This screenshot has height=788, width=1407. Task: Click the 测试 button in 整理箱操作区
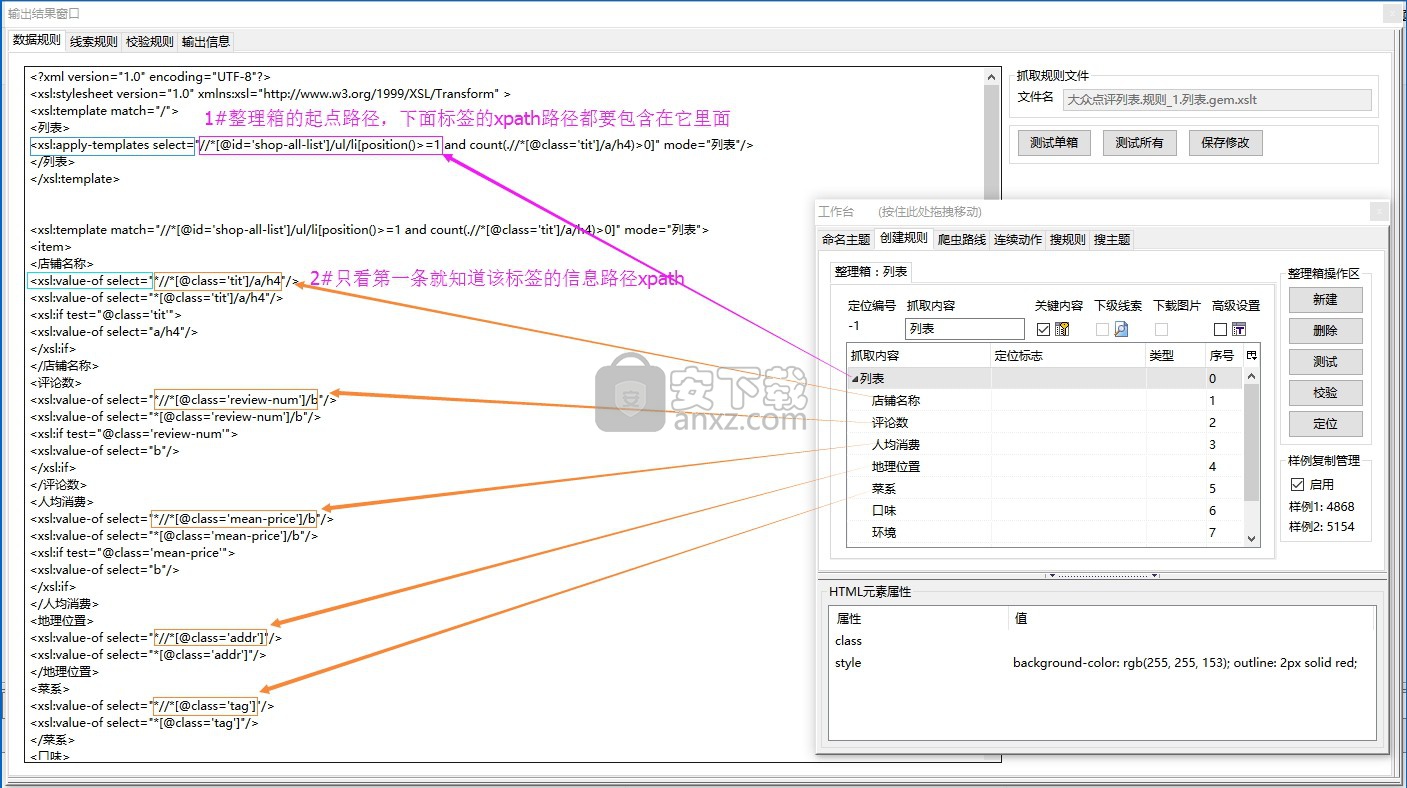[x=1325, y=362]
